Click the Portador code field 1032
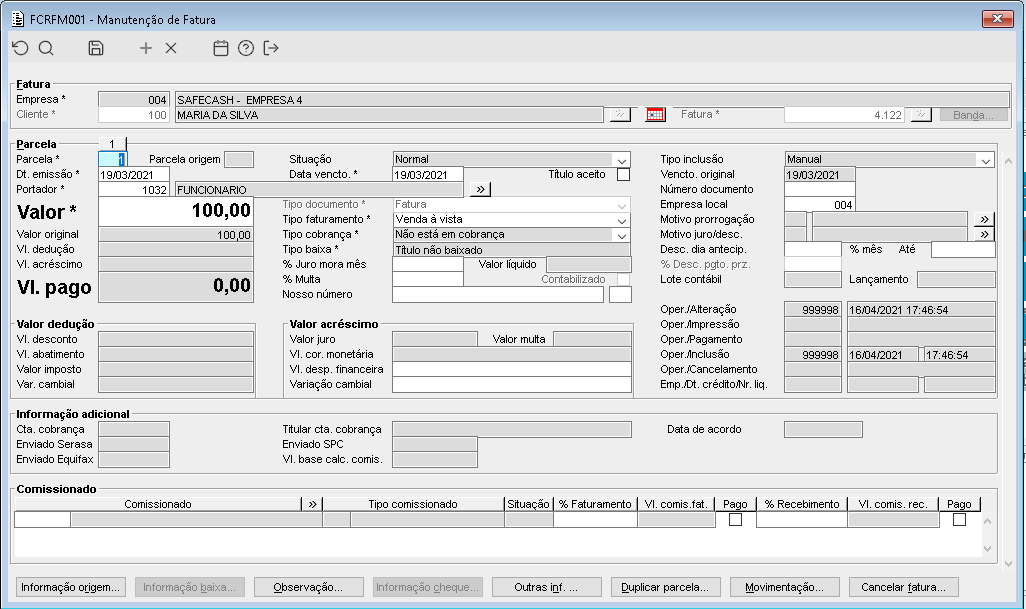 [x=133, y=190]
